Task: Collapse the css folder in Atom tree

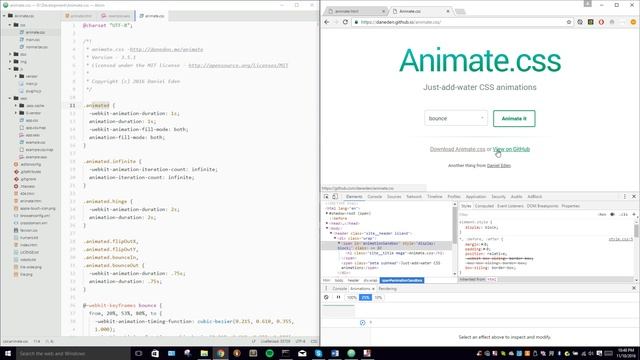Action: [x=10, y=25]
